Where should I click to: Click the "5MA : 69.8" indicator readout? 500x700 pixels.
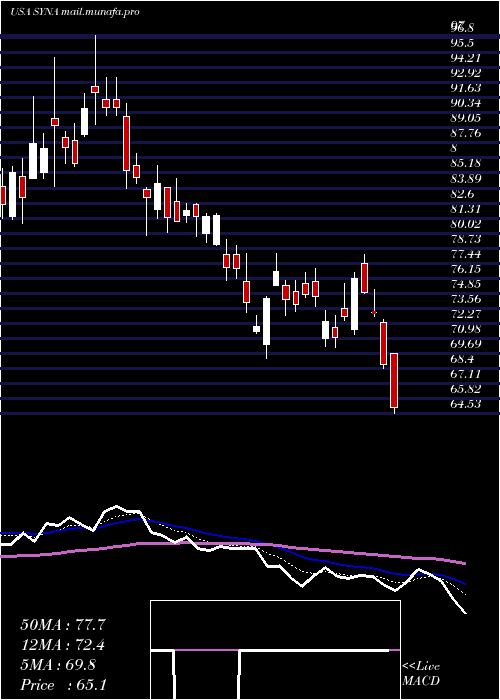pos(58,665)
